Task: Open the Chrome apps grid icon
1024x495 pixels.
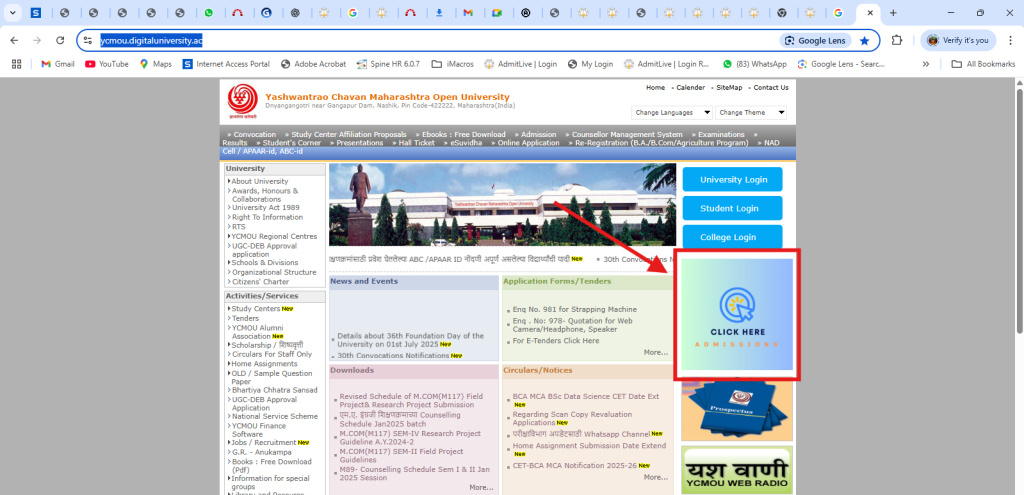Action: (x=16, y=64)
